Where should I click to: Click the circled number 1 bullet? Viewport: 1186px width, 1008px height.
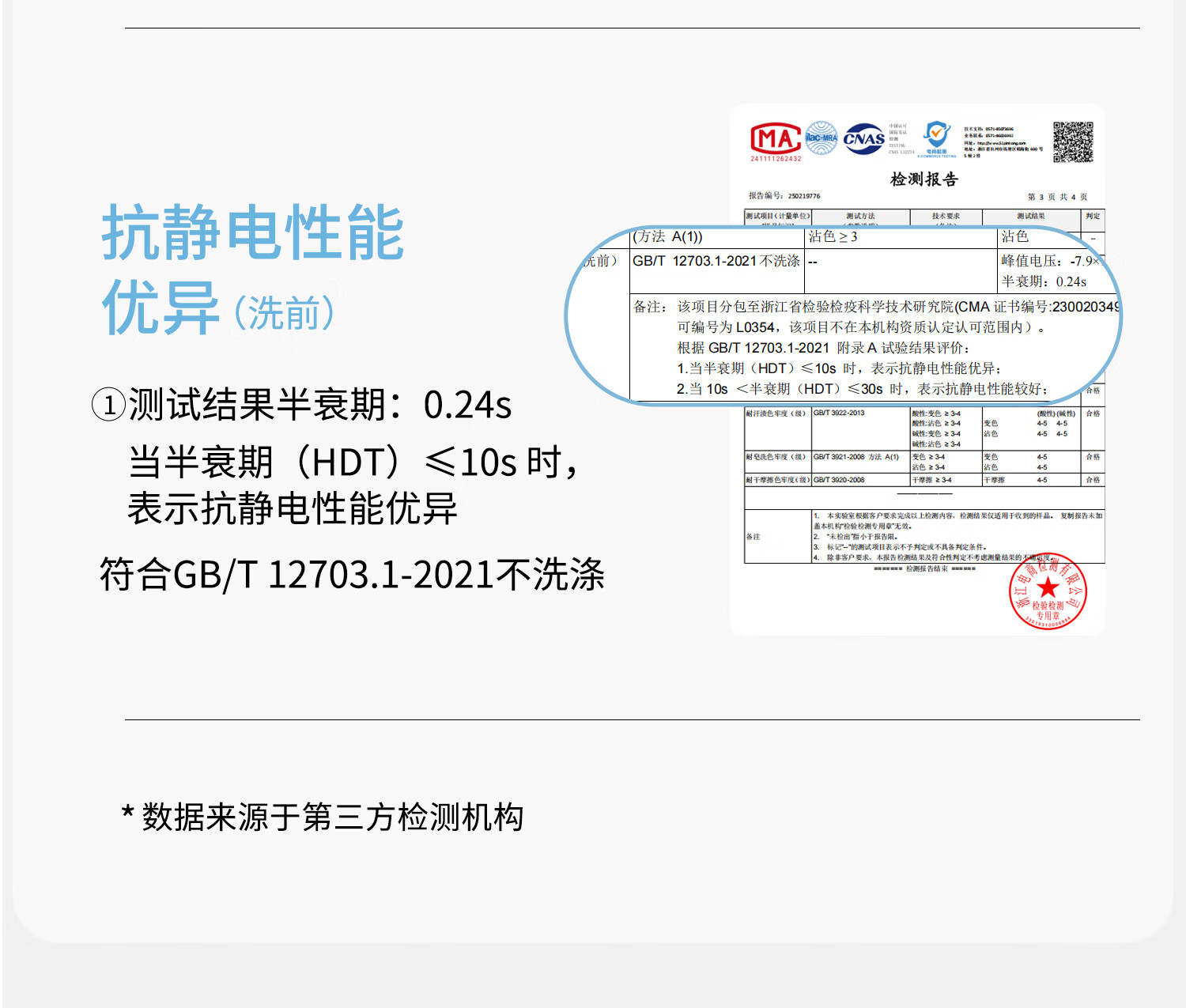click(108, 405)
